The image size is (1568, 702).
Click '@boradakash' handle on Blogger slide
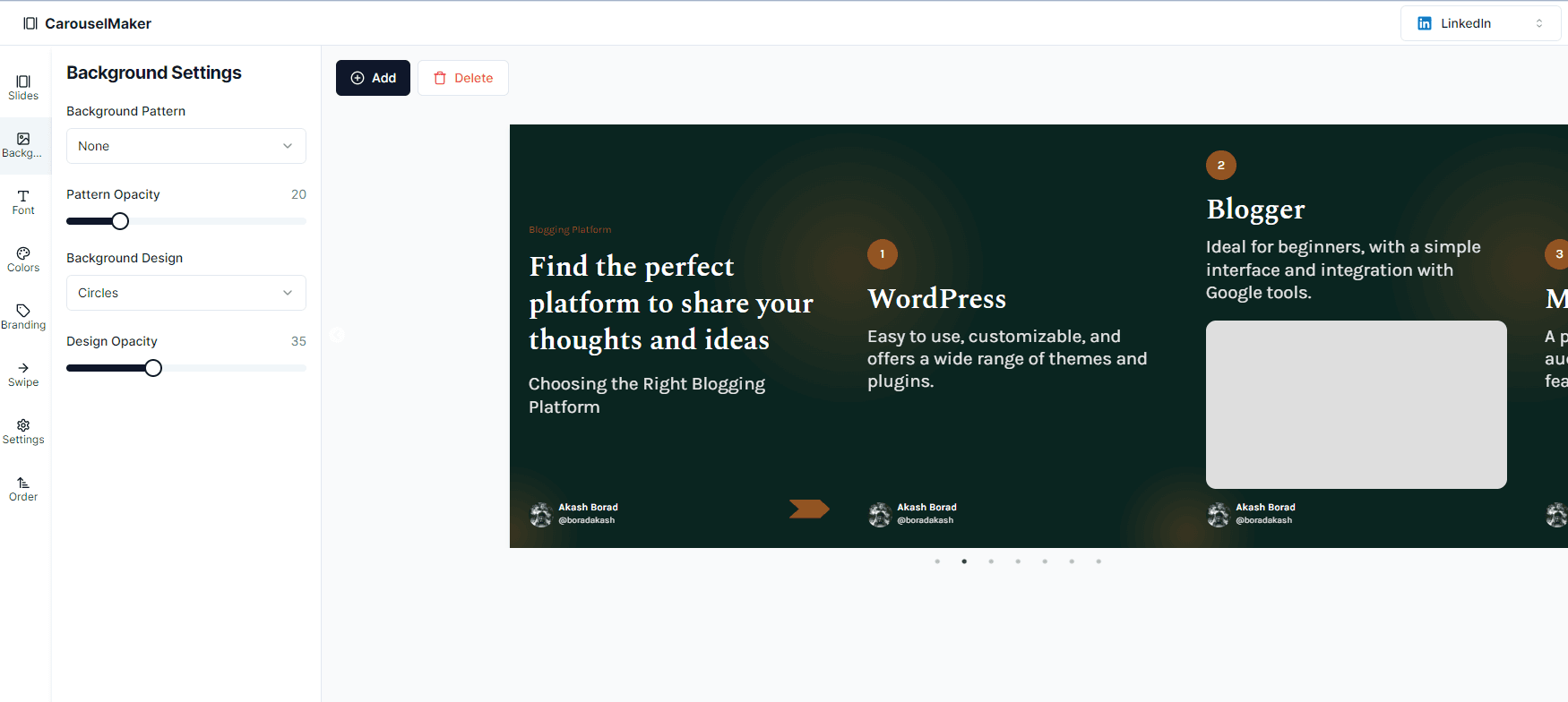(1264, 520)
